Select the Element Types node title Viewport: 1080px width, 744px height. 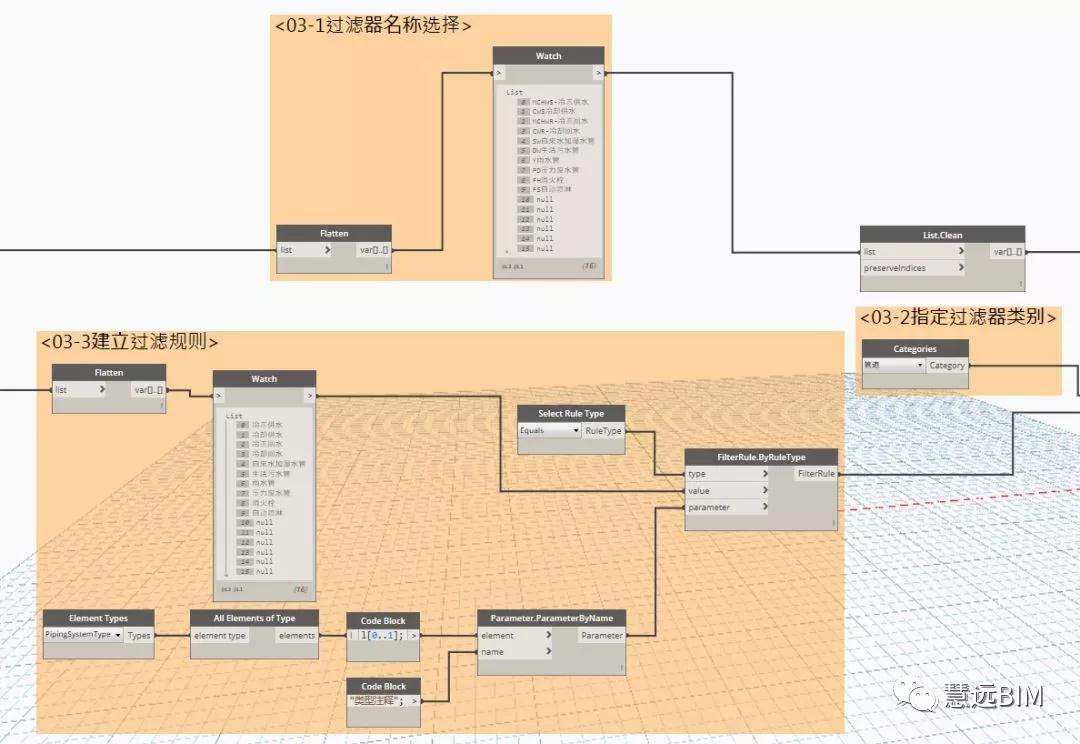pyautogui.click(x=98, y=619)
